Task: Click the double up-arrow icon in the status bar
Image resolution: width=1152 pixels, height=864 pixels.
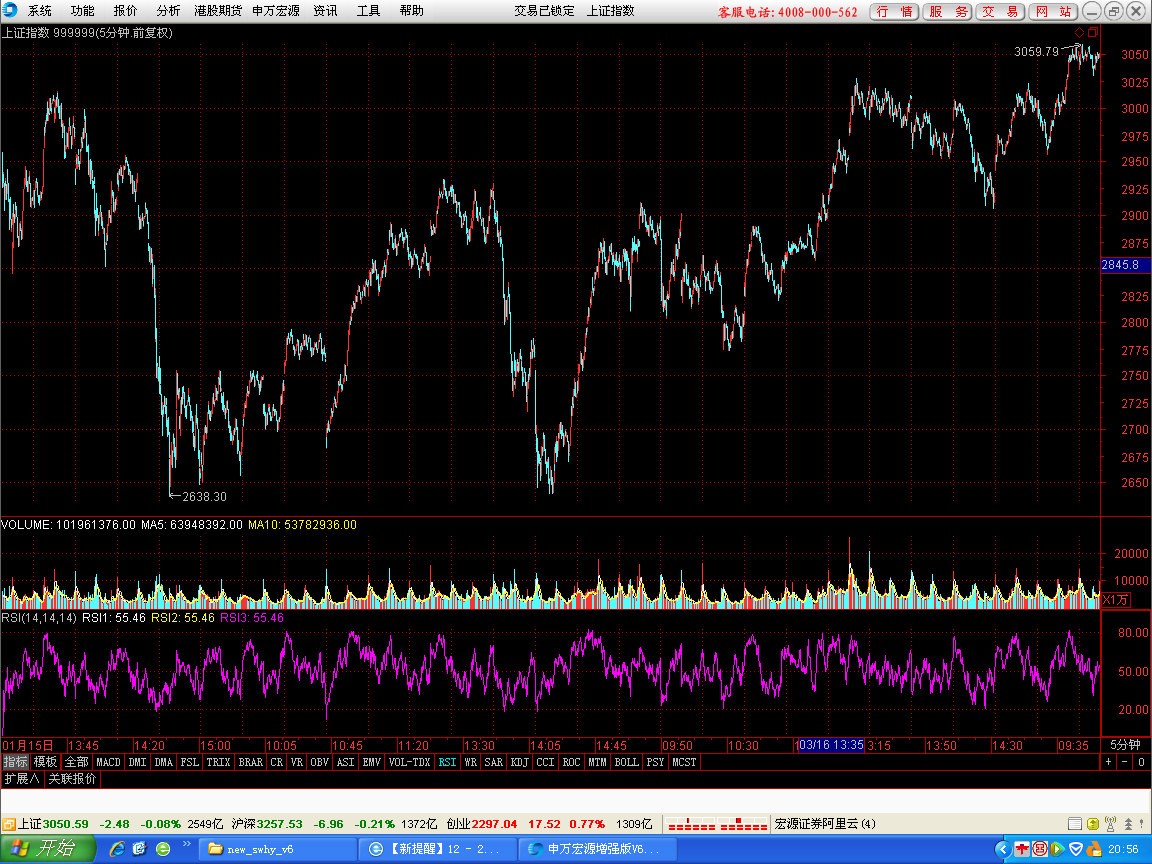Action: point(1128,824)
